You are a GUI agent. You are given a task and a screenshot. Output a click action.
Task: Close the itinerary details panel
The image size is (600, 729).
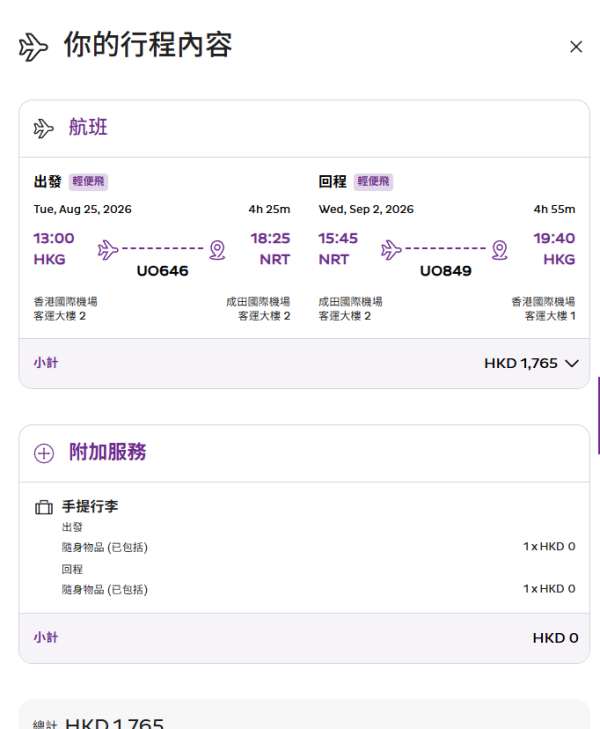pos(576,46)
